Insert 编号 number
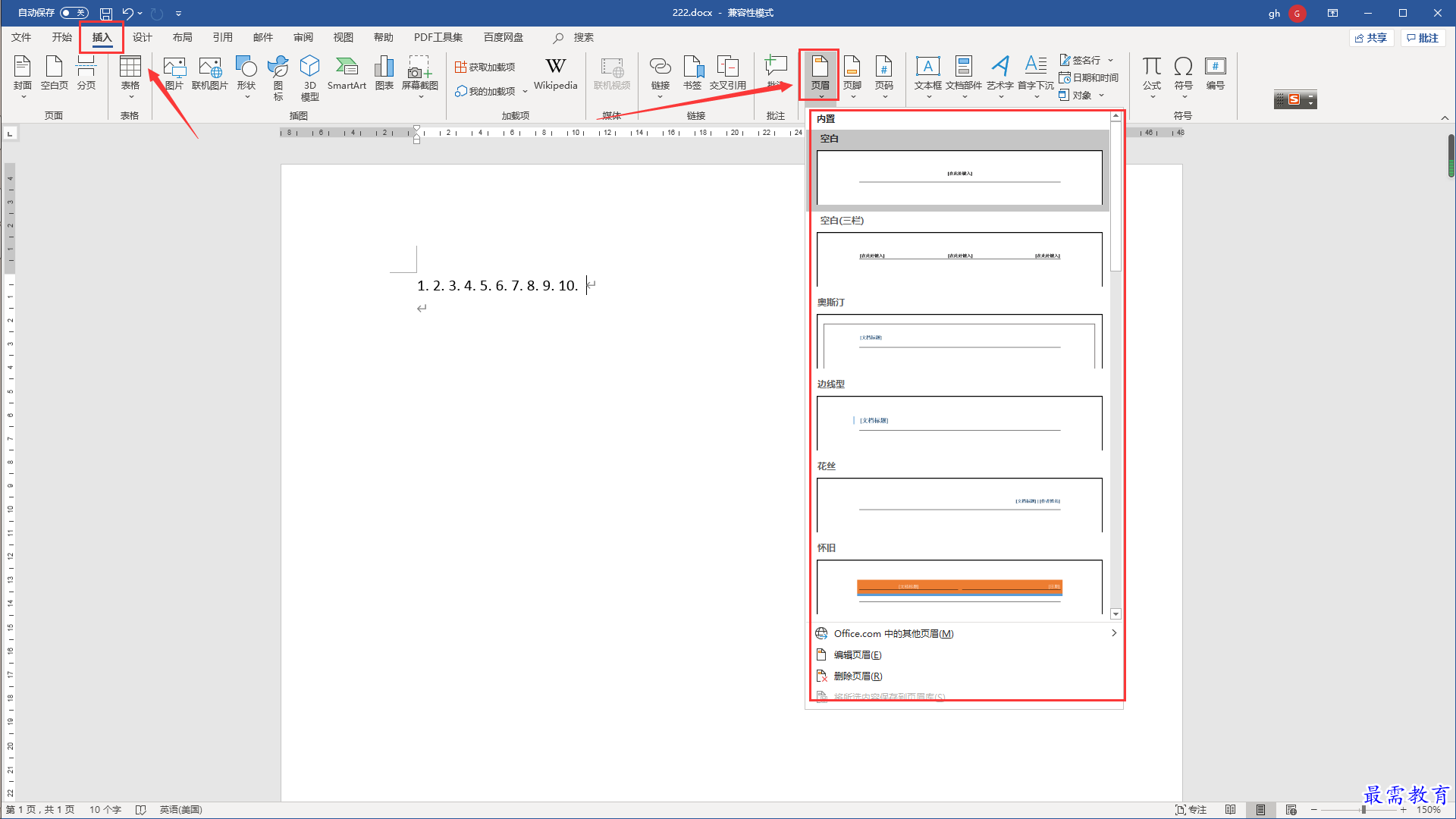The width and height of the screenshot is (1456, 819). (1216, 74)
